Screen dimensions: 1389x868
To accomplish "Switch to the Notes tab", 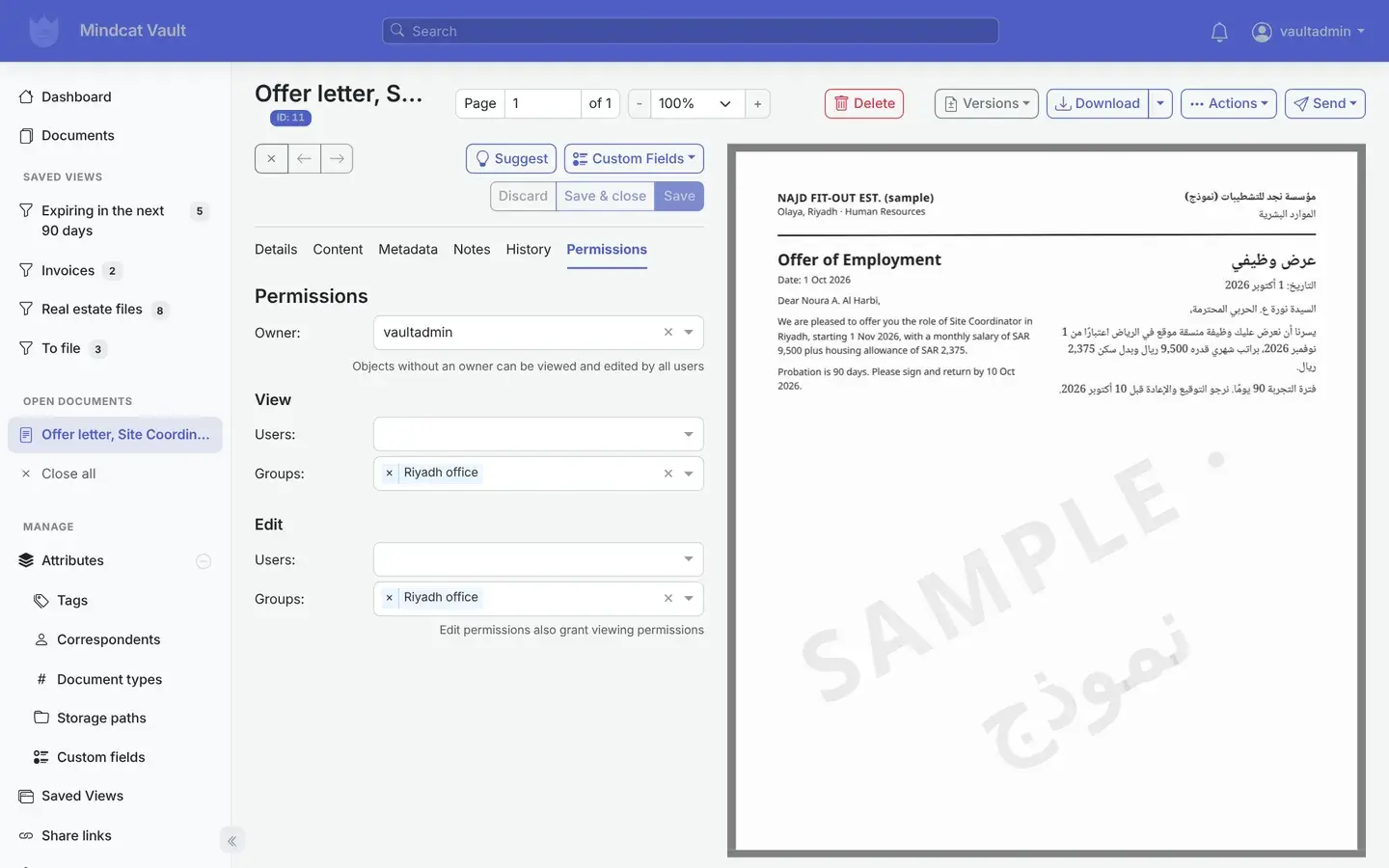I will point(472,249).
